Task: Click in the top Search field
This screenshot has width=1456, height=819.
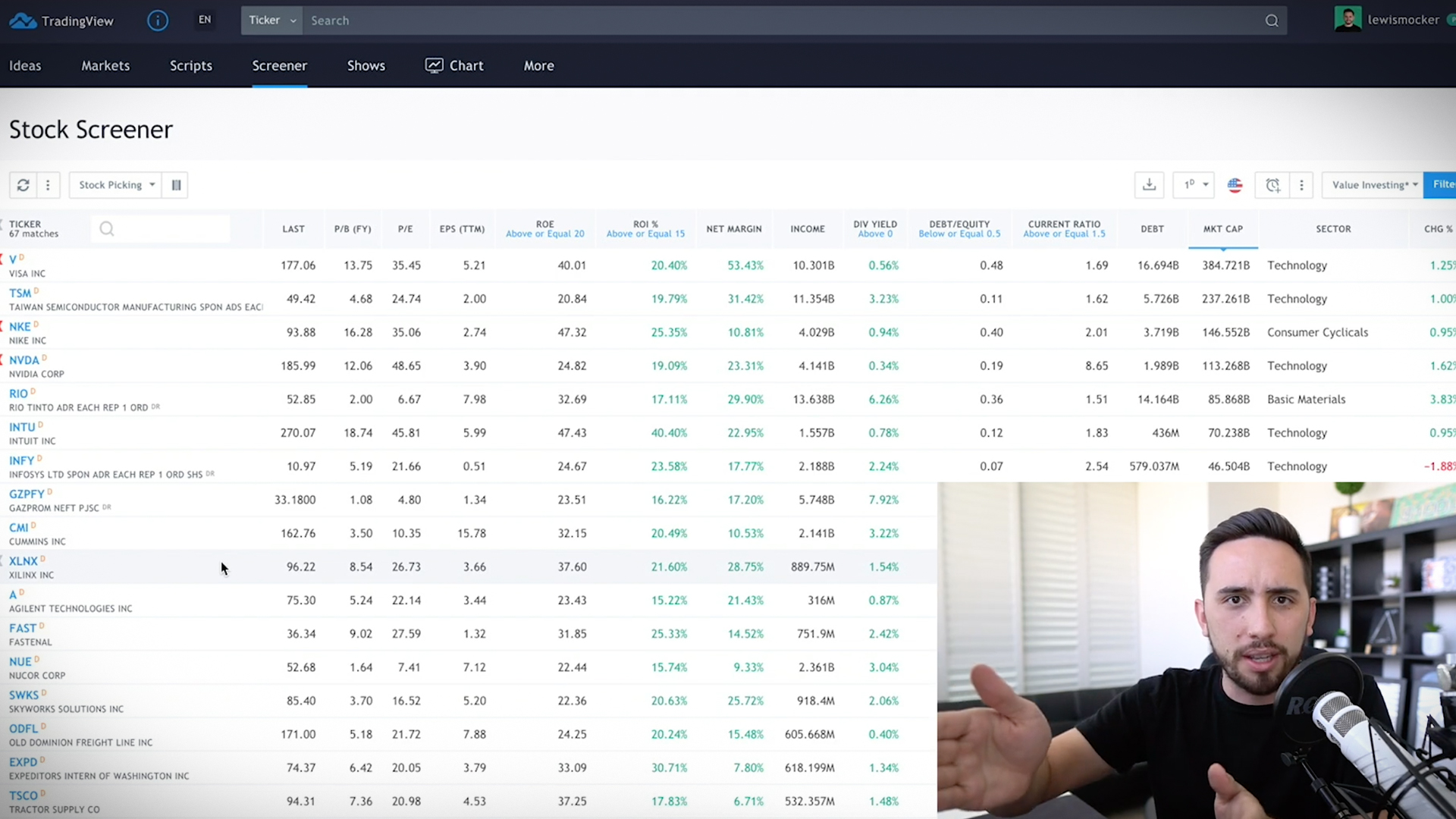Action: [781, 20]
